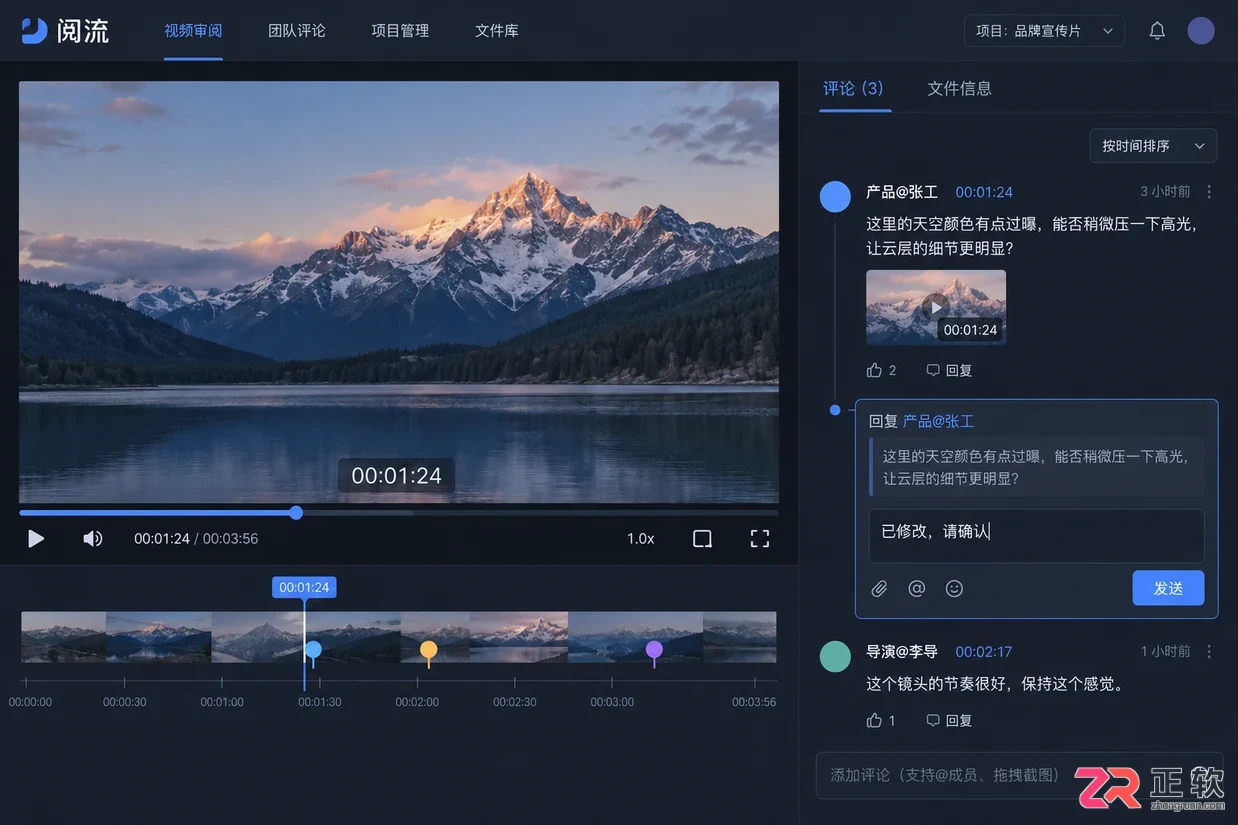
Task: Click 发送 button
Action: coord(1168,588)
